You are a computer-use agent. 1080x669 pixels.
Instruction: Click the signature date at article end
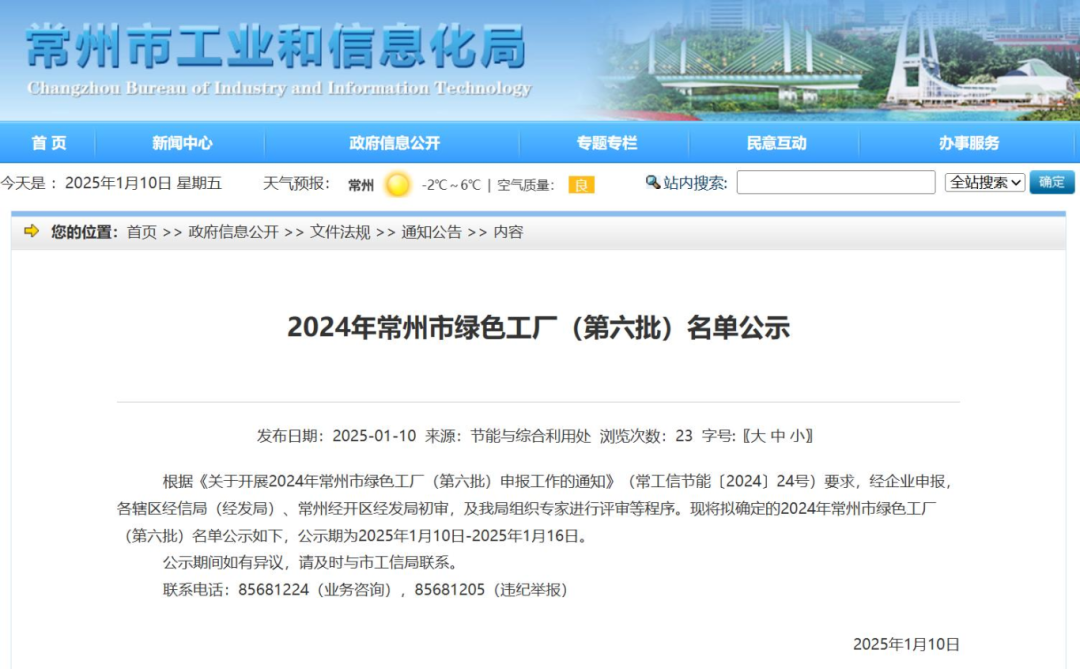tap(906, 644)
